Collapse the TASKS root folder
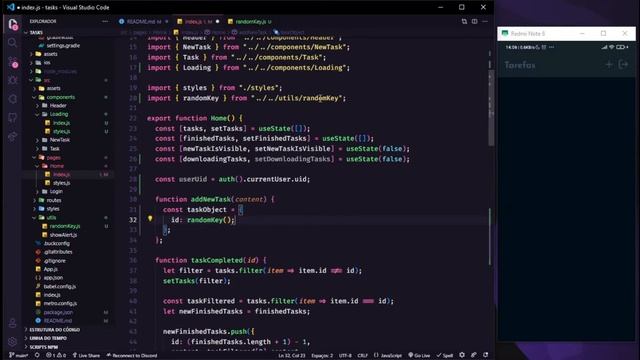The height and width of the screenshot is (360, 640). point(36,32)
